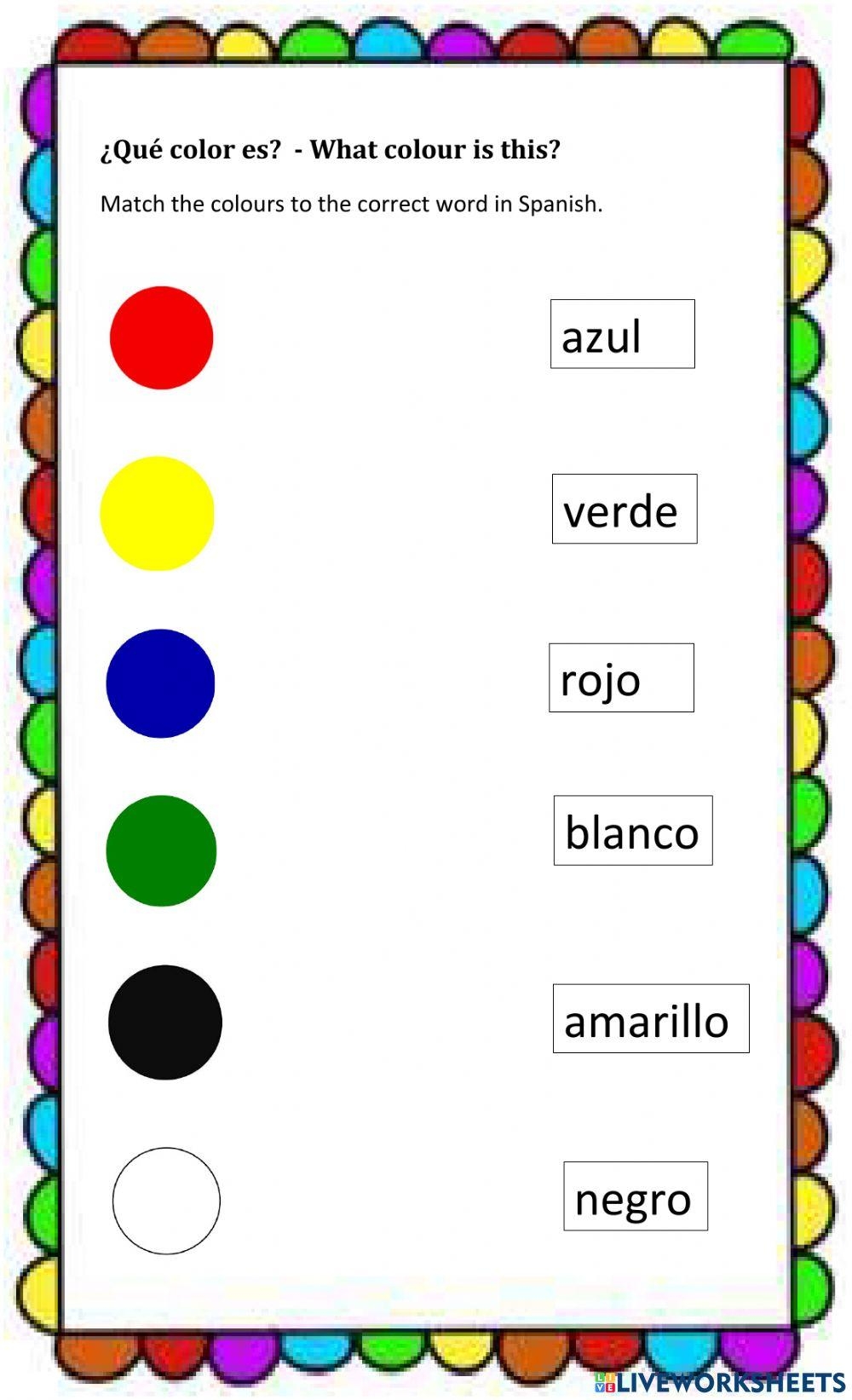Click the "What colour is this?" heading text
The image size is (852, 1400).
tap(435, 149)
